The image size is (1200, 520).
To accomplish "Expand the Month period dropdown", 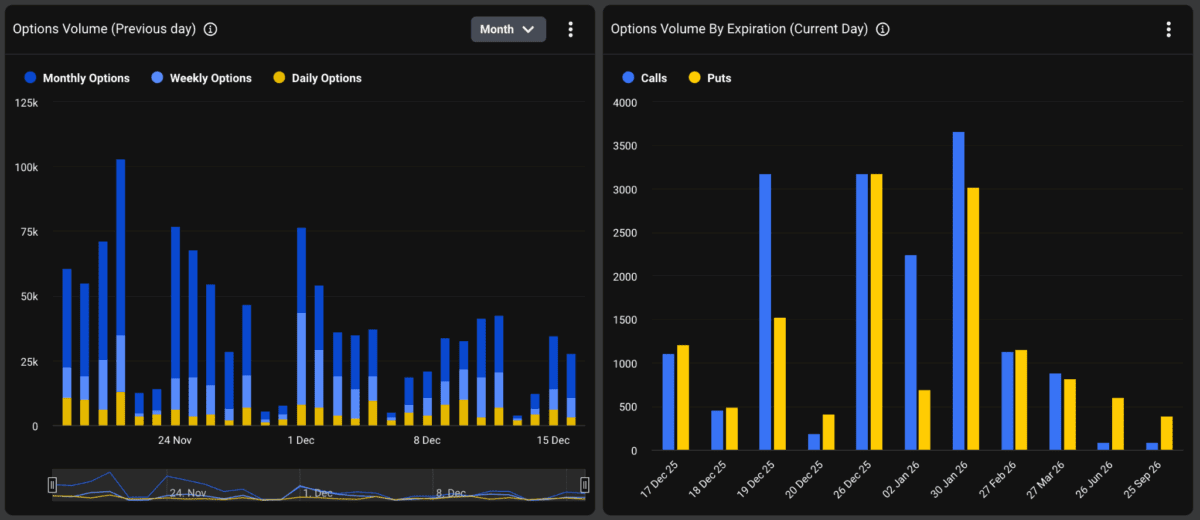I will pos(508,29).
